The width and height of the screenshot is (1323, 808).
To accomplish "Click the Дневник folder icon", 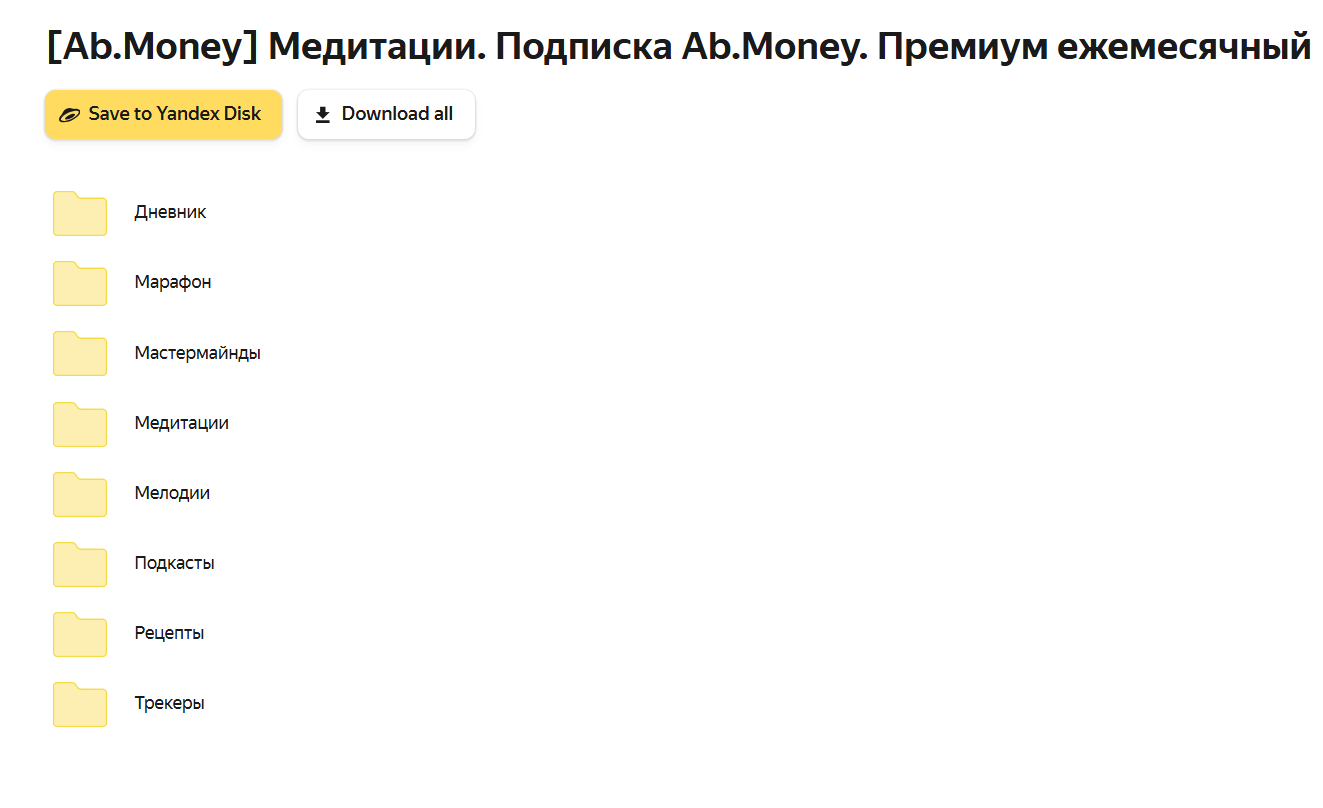I will [80, 213].
